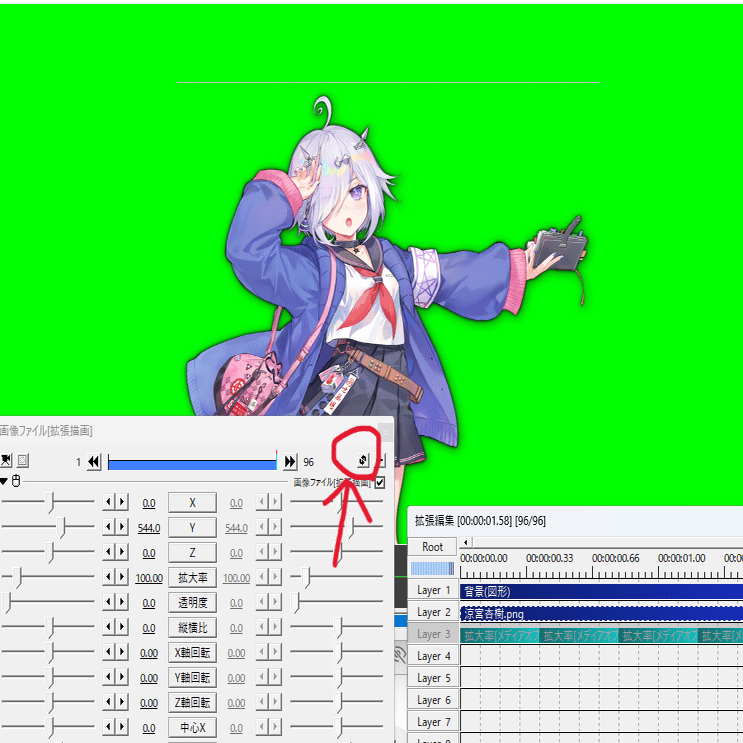Open movement menu via X button
Image resolution: width=743 pixels, height=743 pixels.
pos(192,503)
